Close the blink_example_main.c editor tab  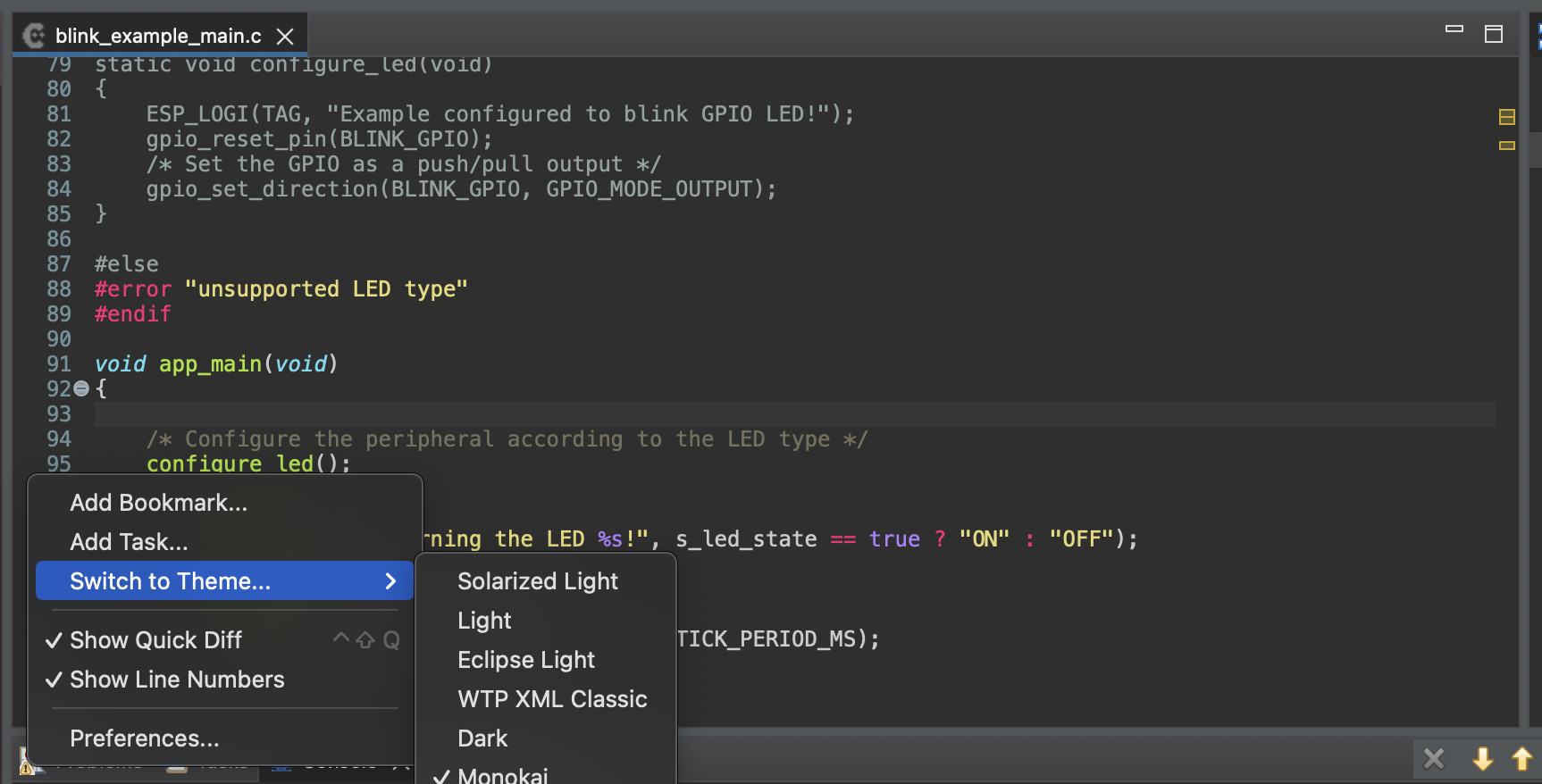click(x=285, y=37)
